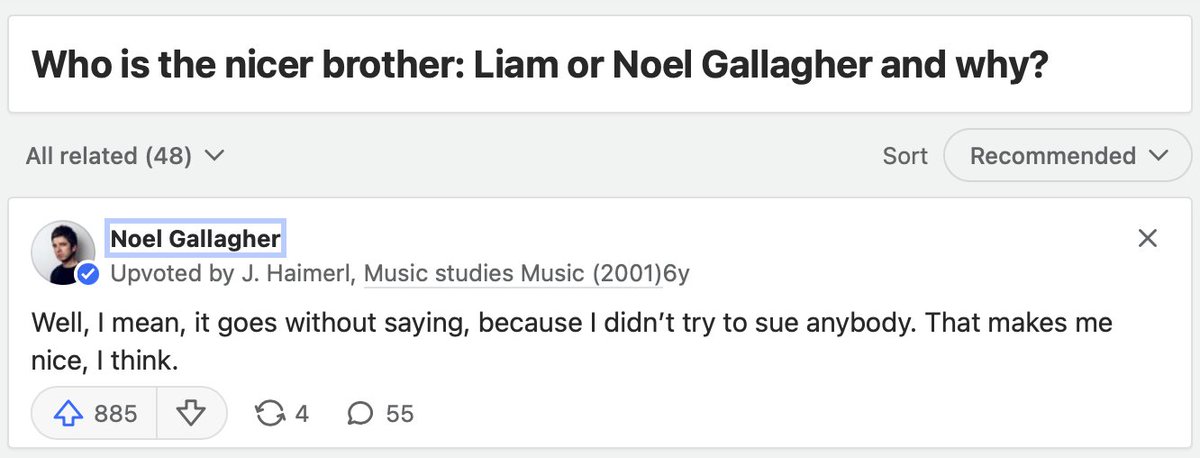Open the Liam or Noel question title
Image resolution: width=1200 pixels, height=458 pixels.
pos(540,64)
